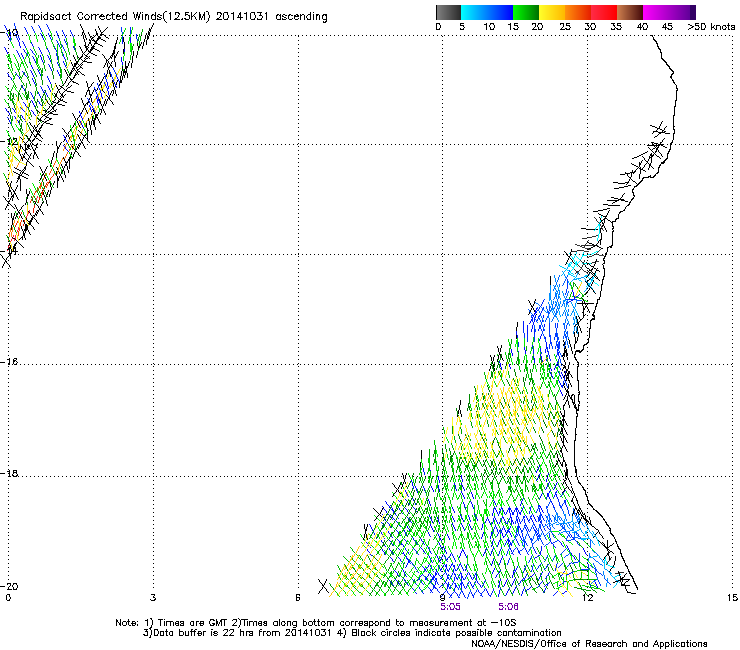The height and width of the screenshot is (650, 740).
Task: Click the magenta 40-45 knots legend segment
Action: pyautogui.click(x=656, y=12)
